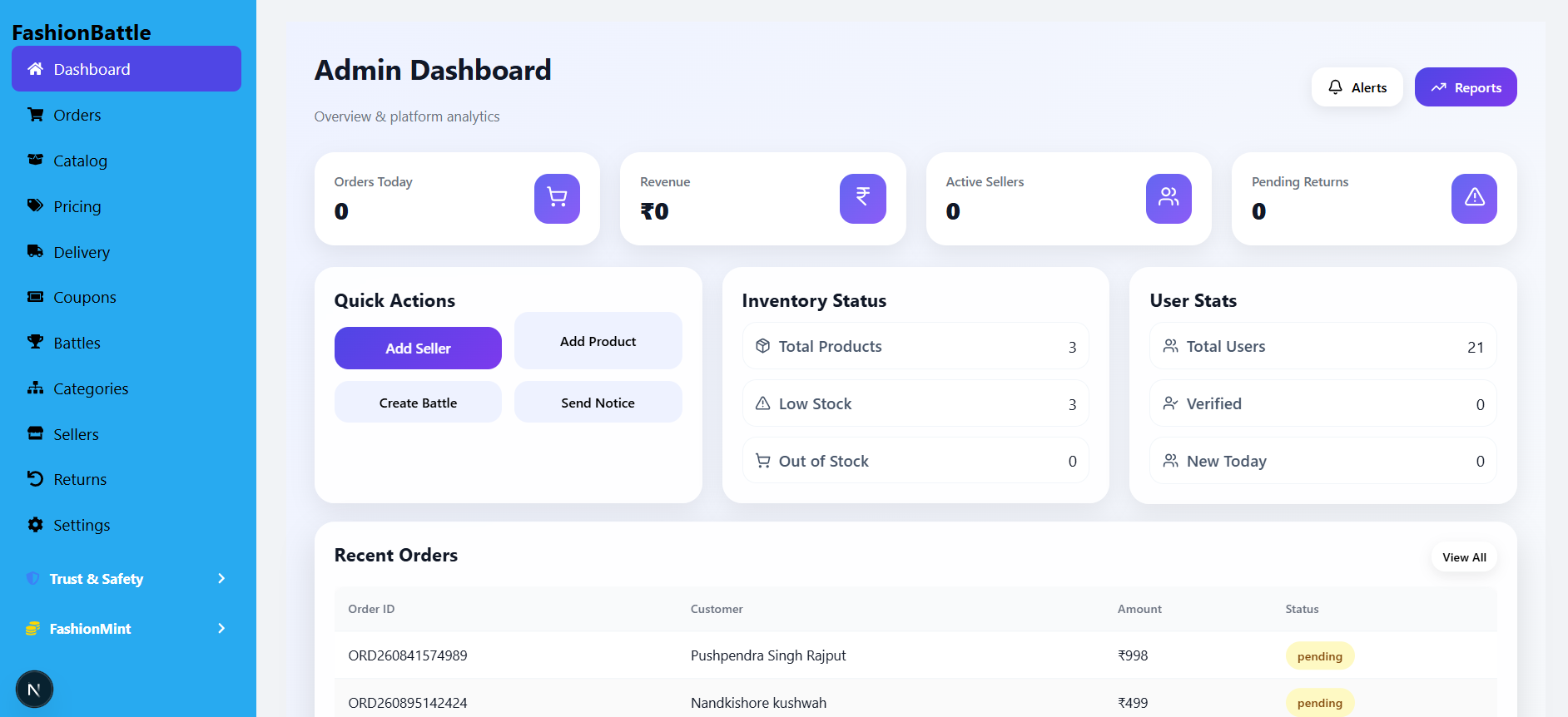
Task: Go to the Catalog section
Action: click(x=127, y=161)
